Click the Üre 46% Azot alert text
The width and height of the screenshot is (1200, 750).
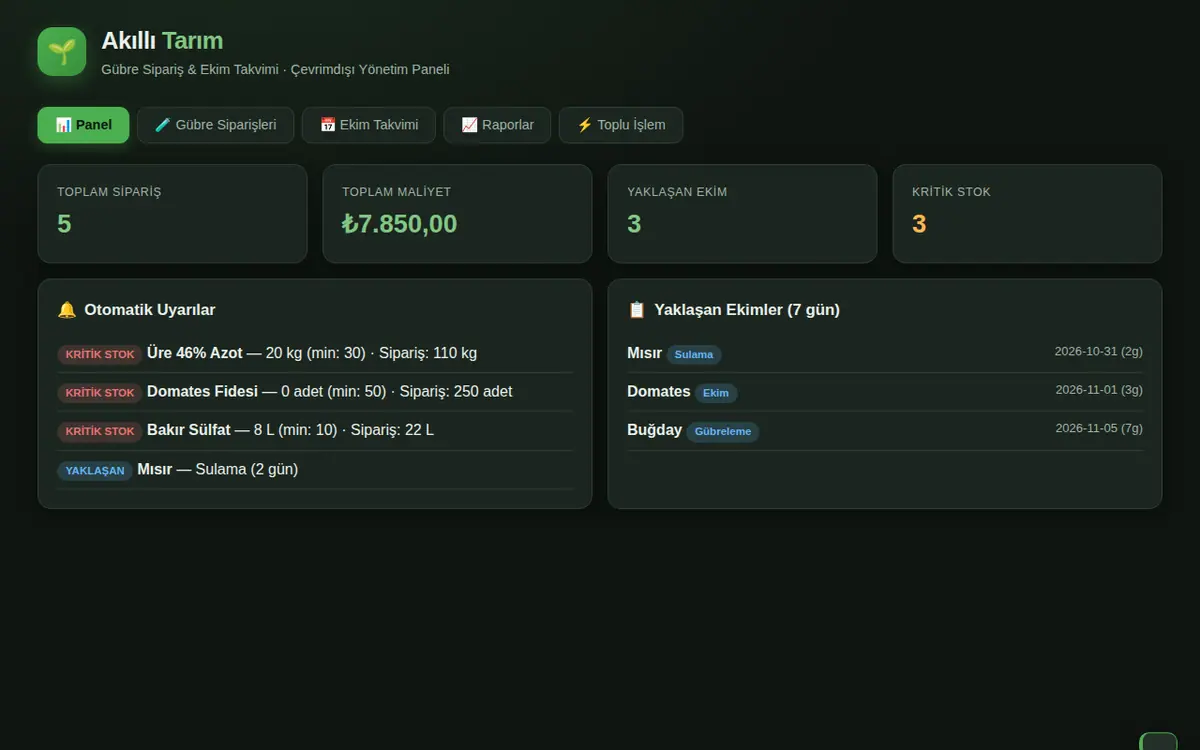click(312, 353)
